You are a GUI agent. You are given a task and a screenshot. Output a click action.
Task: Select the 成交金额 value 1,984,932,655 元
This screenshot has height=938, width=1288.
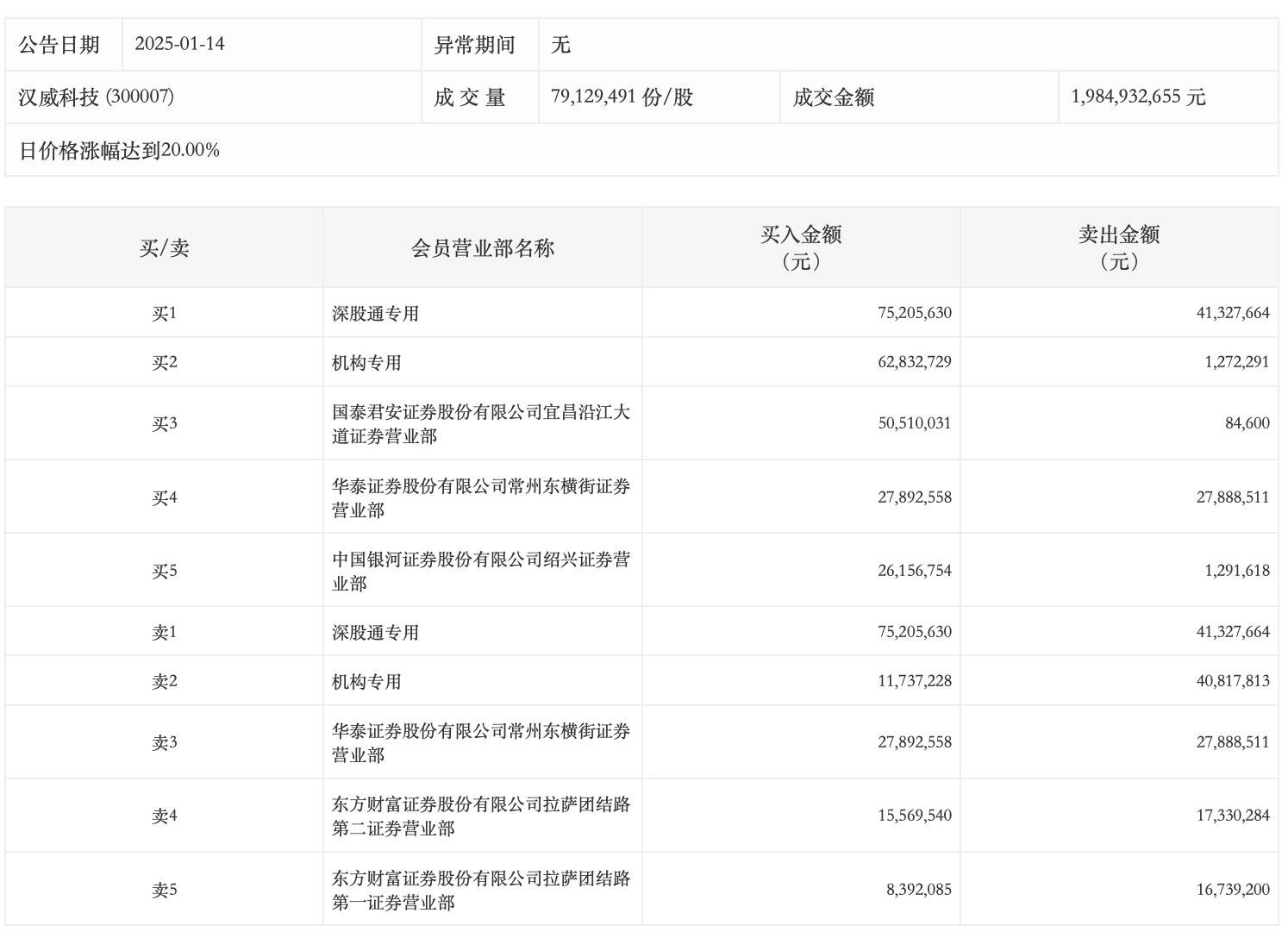tap(1138, 97)
